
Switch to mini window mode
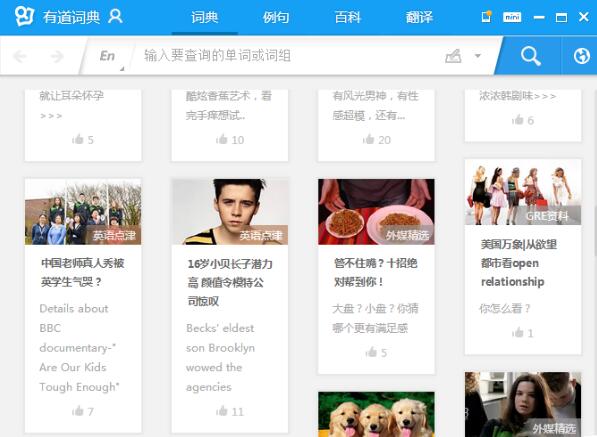point(512,17)
